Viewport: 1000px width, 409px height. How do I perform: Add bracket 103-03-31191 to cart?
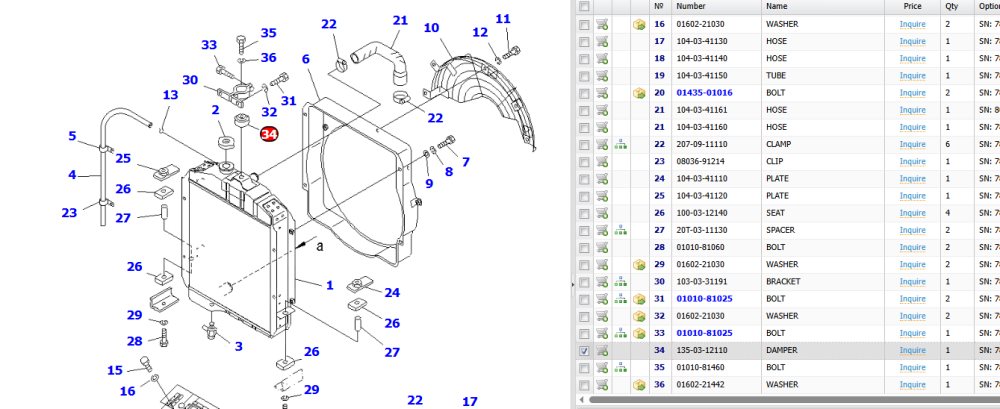(602, 282)
